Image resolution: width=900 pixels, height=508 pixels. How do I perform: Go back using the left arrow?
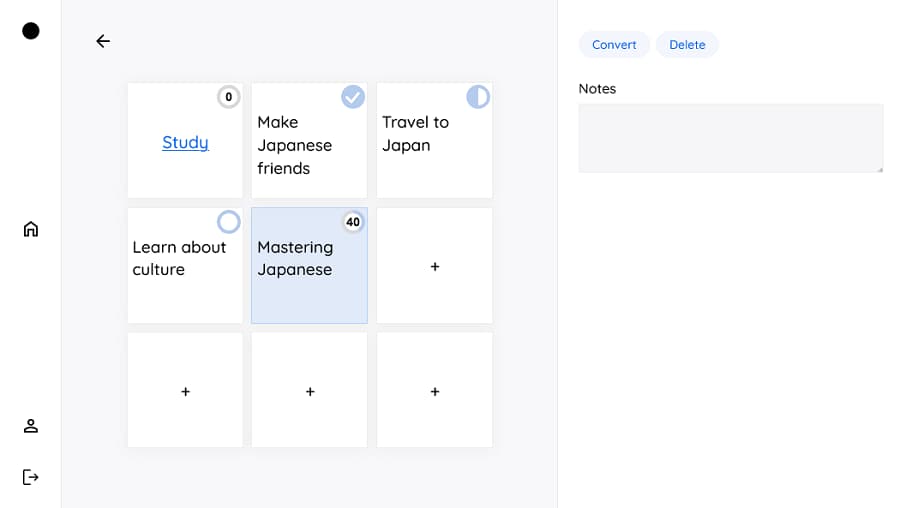click(x=103, y=41)
